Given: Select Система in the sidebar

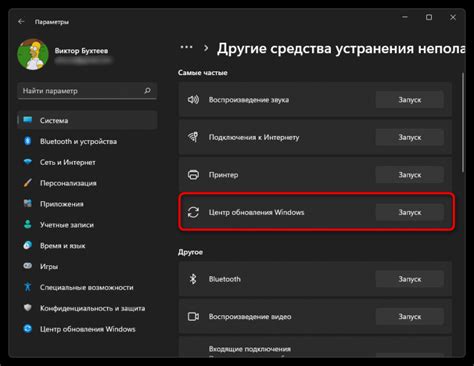Looking at the screenshot, I should pos(87,120).
